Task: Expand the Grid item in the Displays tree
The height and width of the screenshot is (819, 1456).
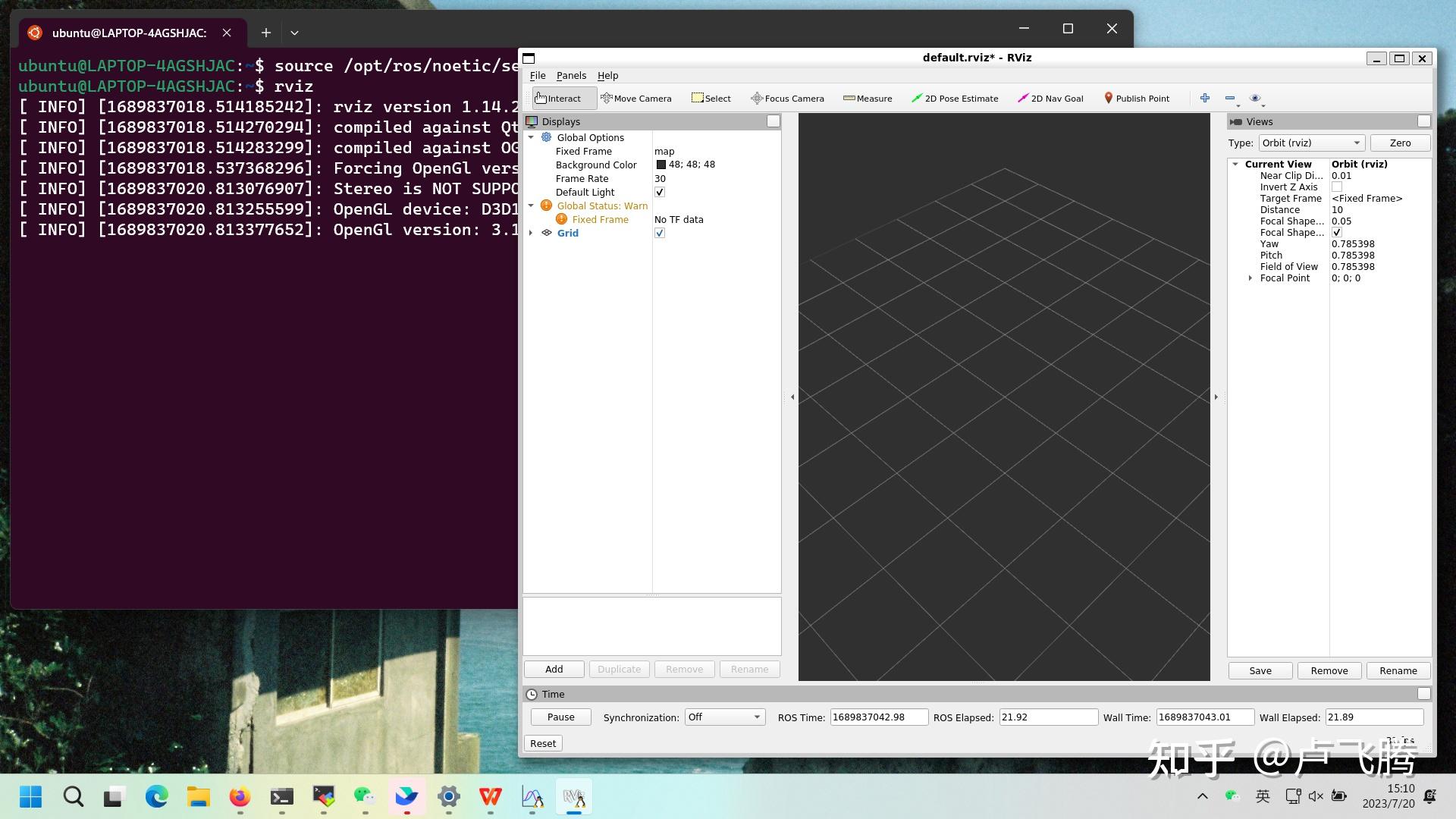Action: [x=531, y=233]
